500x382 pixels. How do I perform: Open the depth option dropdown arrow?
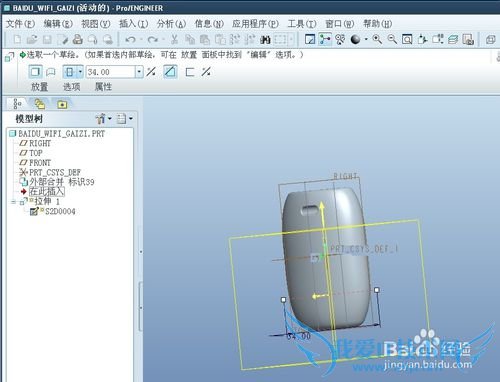coord(80,72)
